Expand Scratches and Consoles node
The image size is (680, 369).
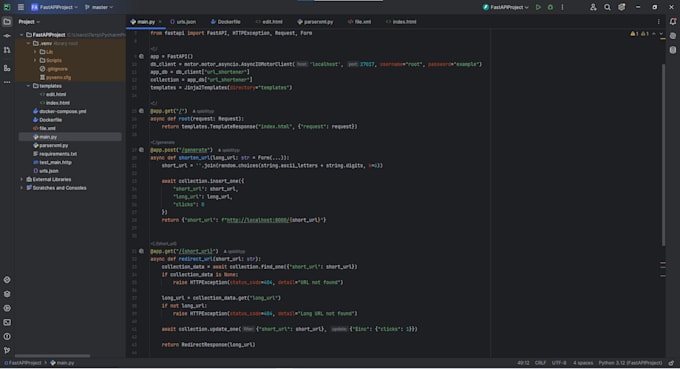pos(22,188)
